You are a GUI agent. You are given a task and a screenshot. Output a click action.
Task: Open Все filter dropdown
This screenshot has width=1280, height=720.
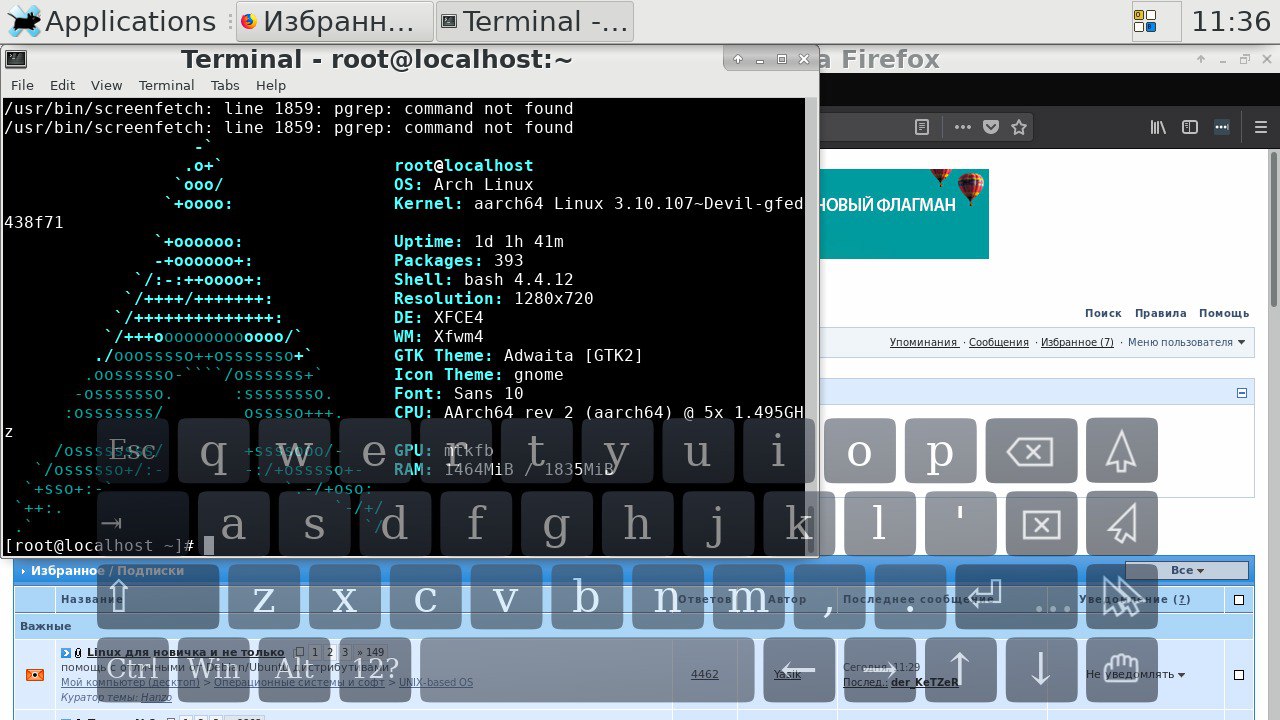[x=1187, y=570]
